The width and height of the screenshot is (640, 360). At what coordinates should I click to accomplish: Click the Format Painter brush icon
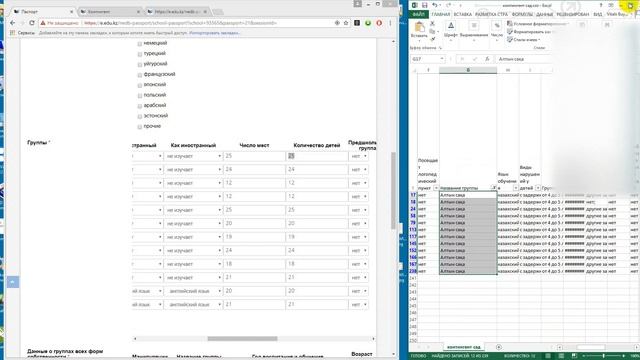(433, 39)
